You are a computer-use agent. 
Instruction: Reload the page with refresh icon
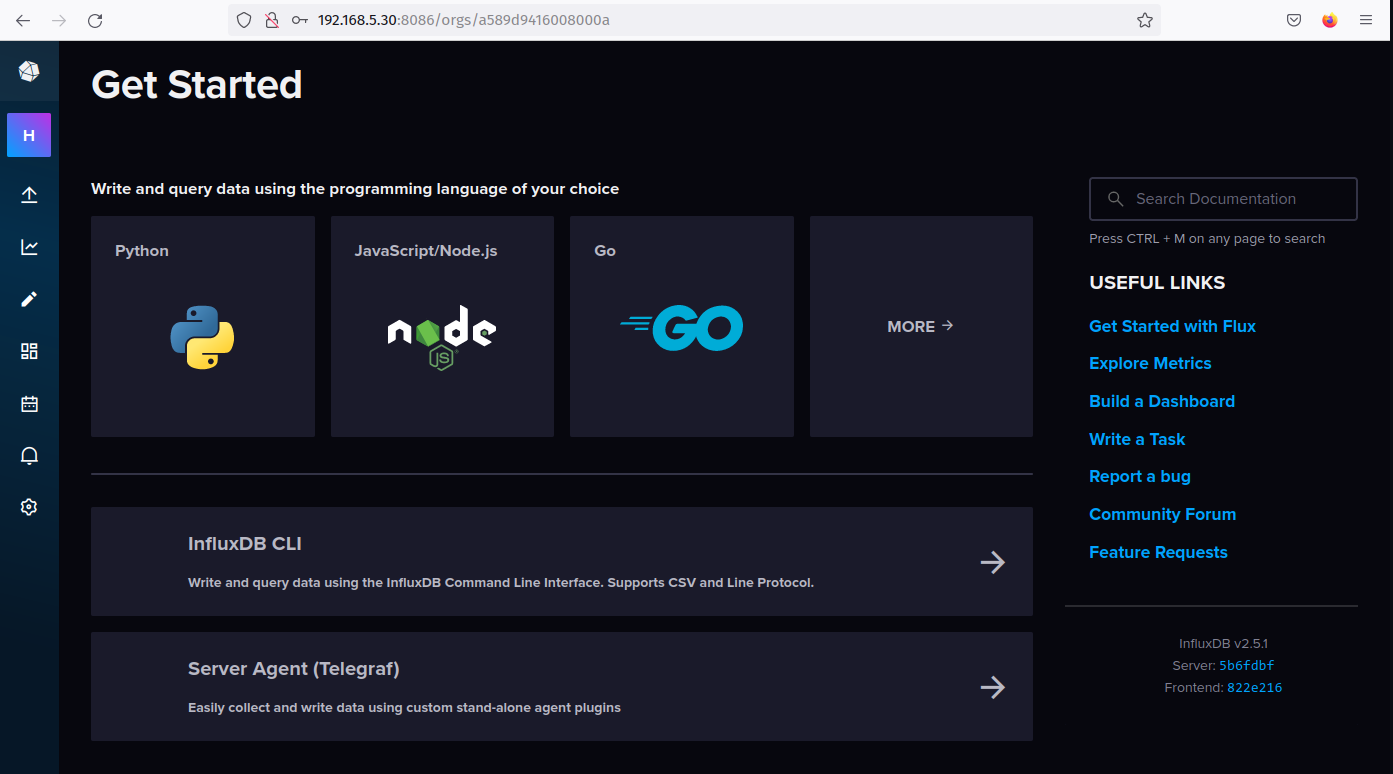[x=95, y=20]
